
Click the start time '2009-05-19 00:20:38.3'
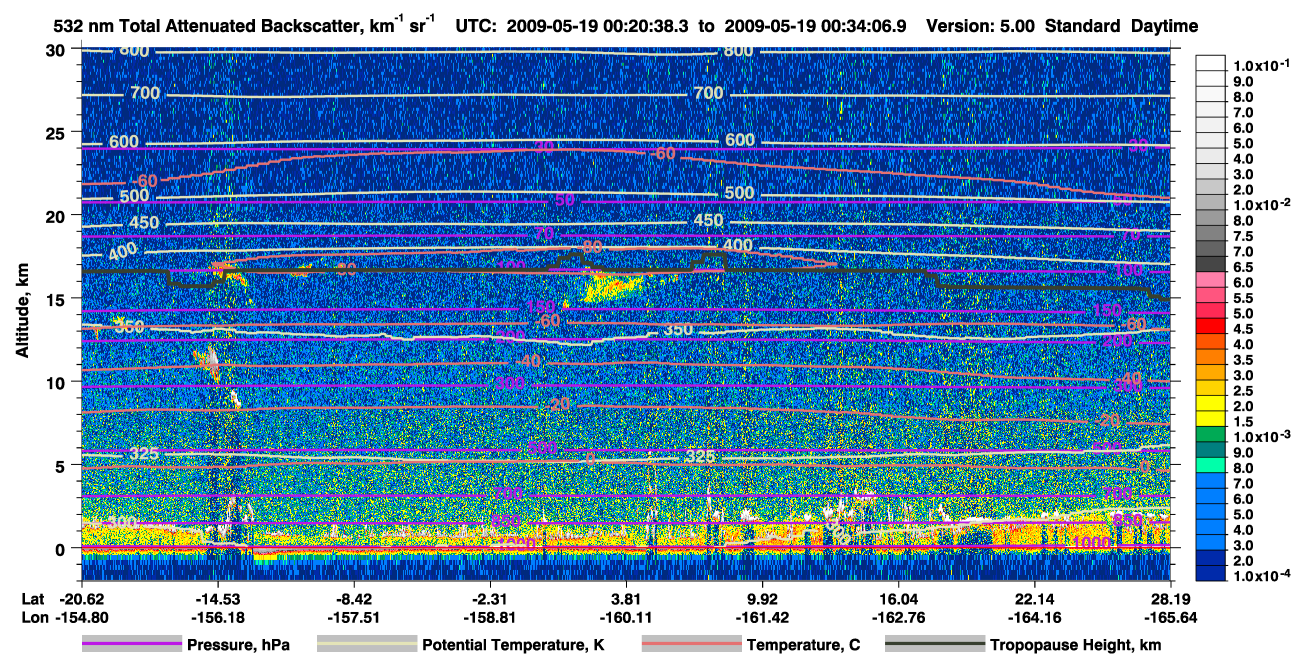(597, 26)
